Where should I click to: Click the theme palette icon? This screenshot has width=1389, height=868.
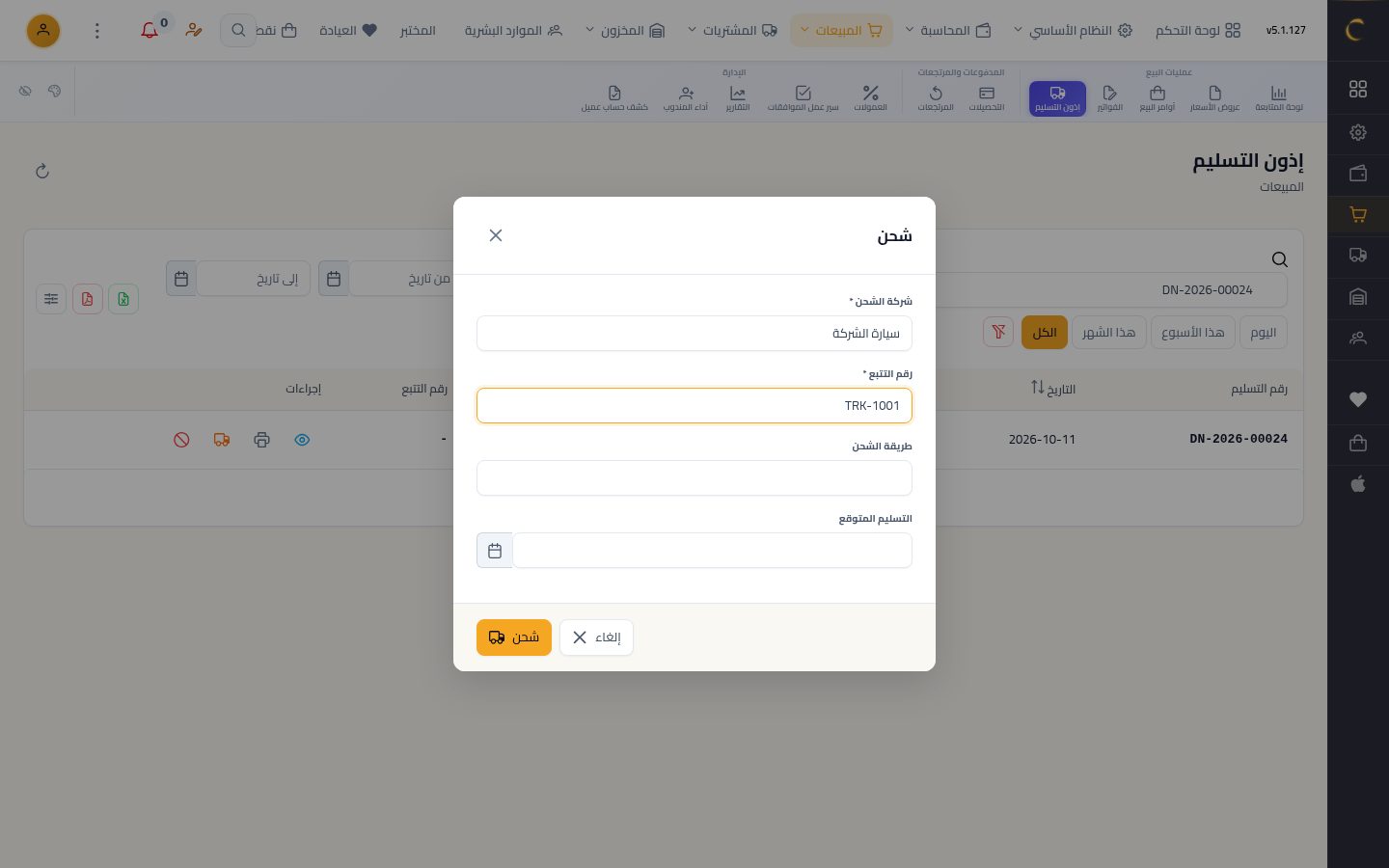(54, 91)
